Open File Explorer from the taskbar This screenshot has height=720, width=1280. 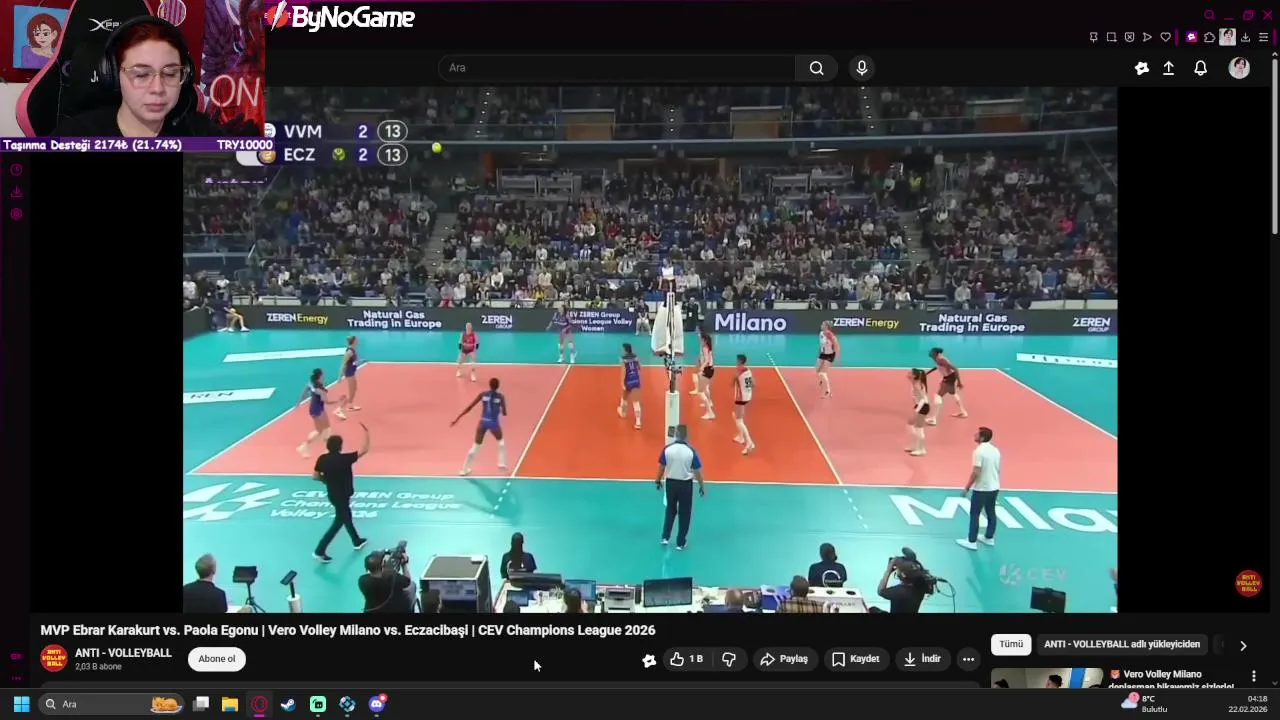click(x=230, y=704)
